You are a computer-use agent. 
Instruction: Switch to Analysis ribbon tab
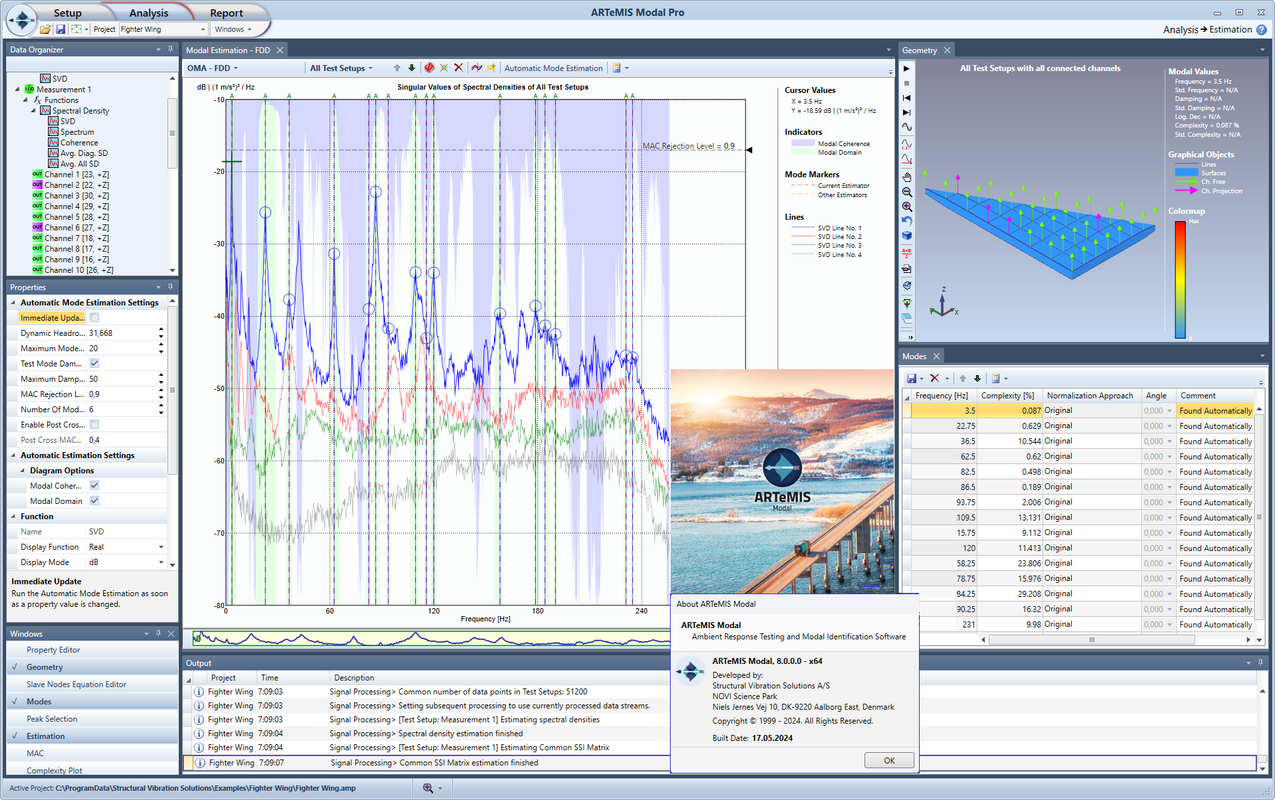[x=148, y=13]
